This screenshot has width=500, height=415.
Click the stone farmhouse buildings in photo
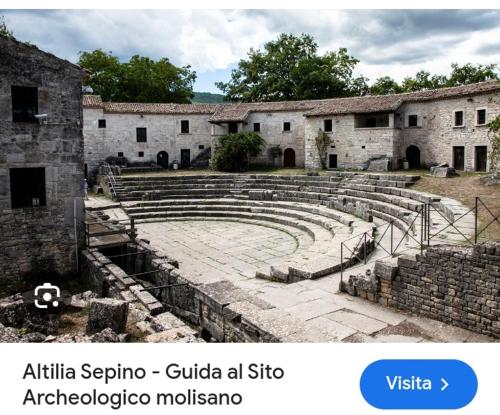click(x=292, y=133)
